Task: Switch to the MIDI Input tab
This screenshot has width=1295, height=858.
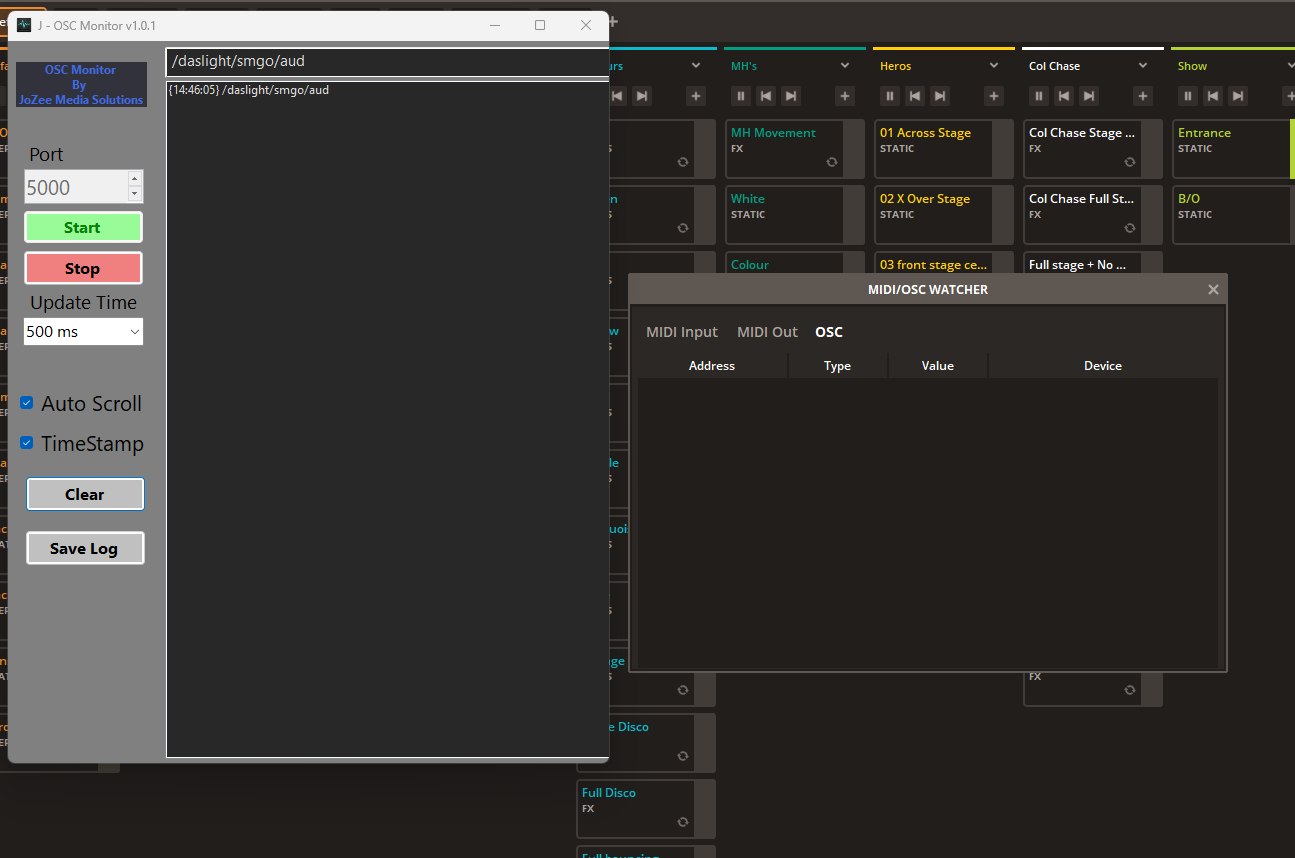Action: [682, 332]
